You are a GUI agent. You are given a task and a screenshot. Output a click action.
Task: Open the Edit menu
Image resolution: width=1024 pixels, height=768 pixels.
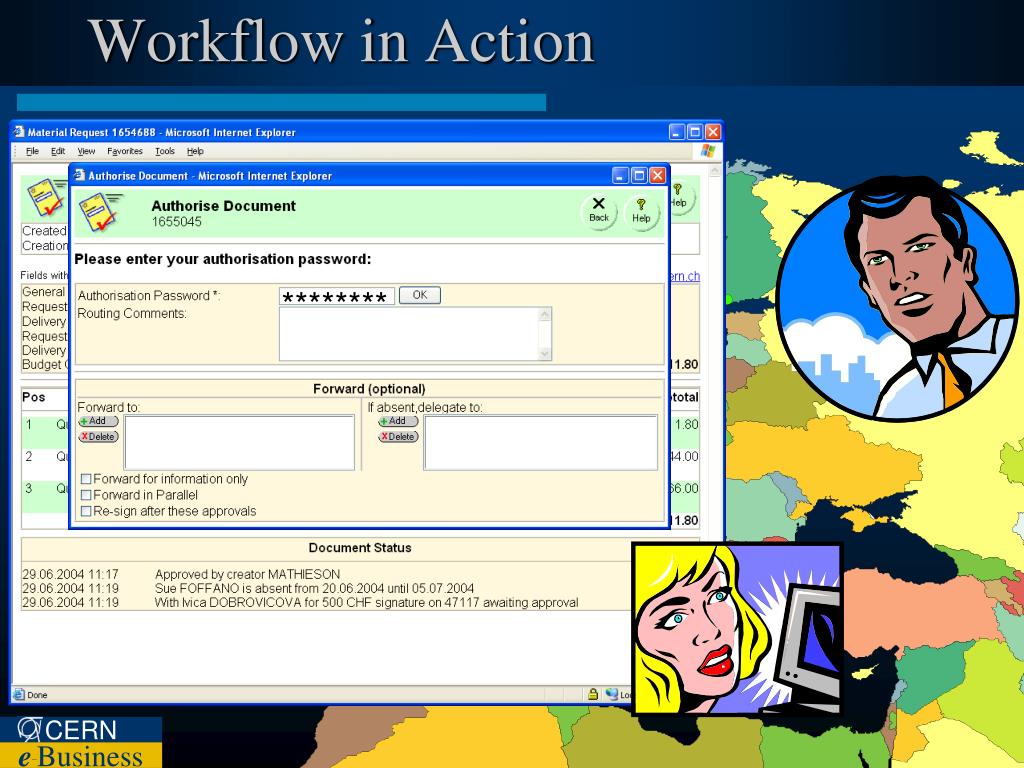point(58,151)
